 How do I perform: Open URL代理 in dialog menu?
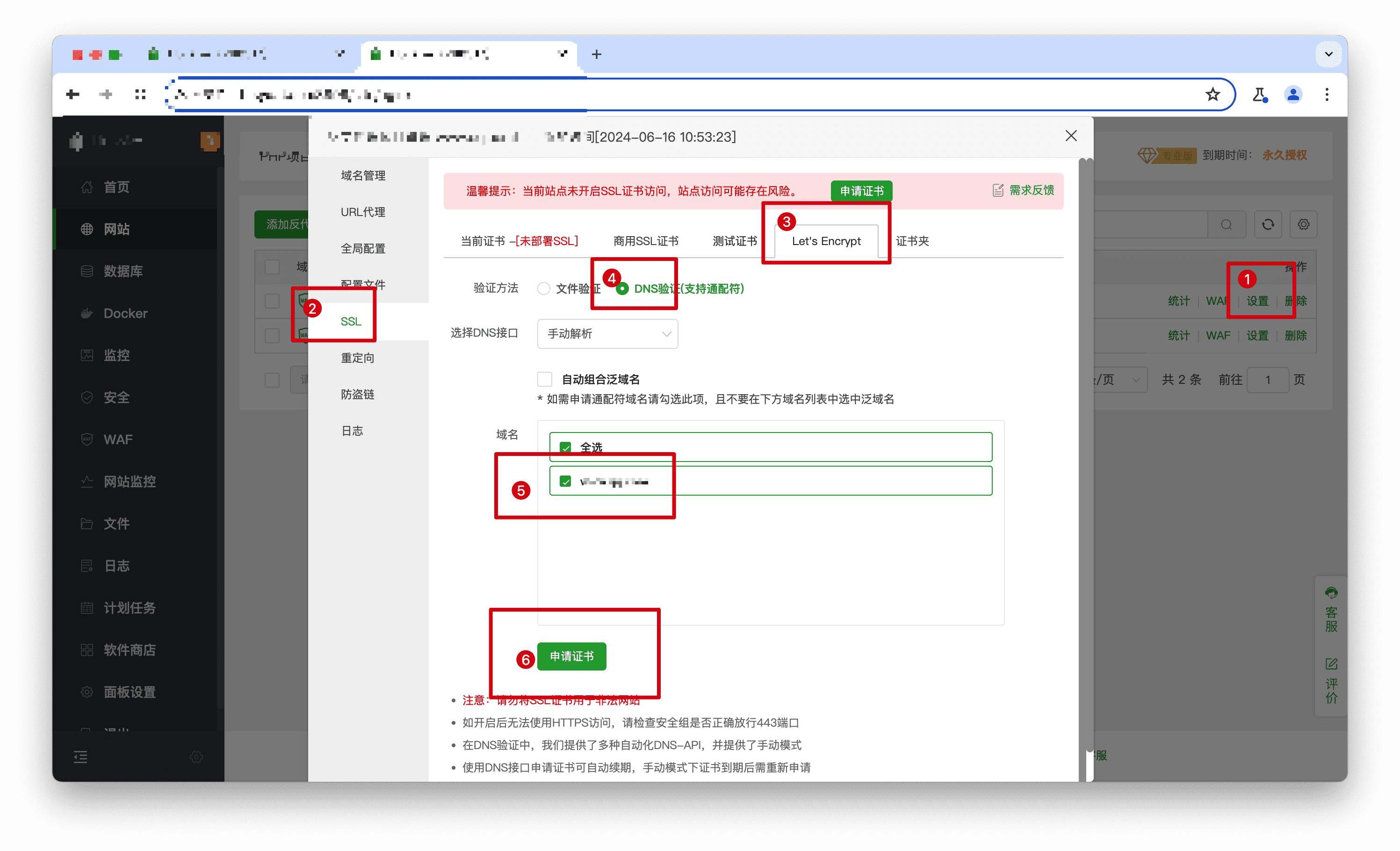pyautogui.click(x=362, y=212)
